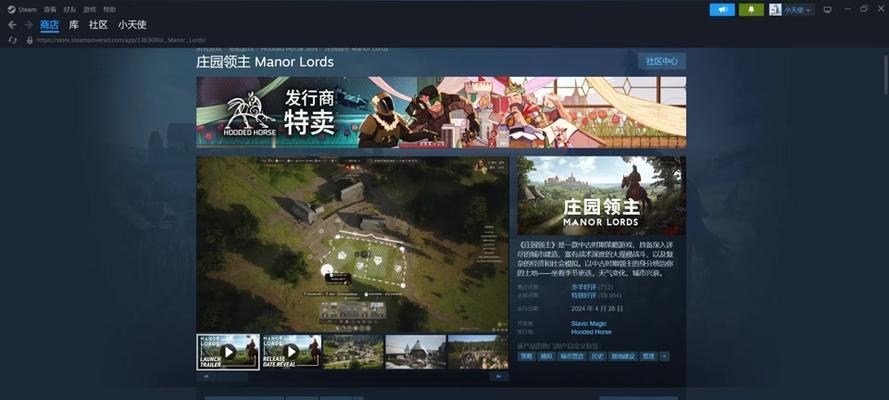Click the page vertical scrollbar

(x=884, y=75)
